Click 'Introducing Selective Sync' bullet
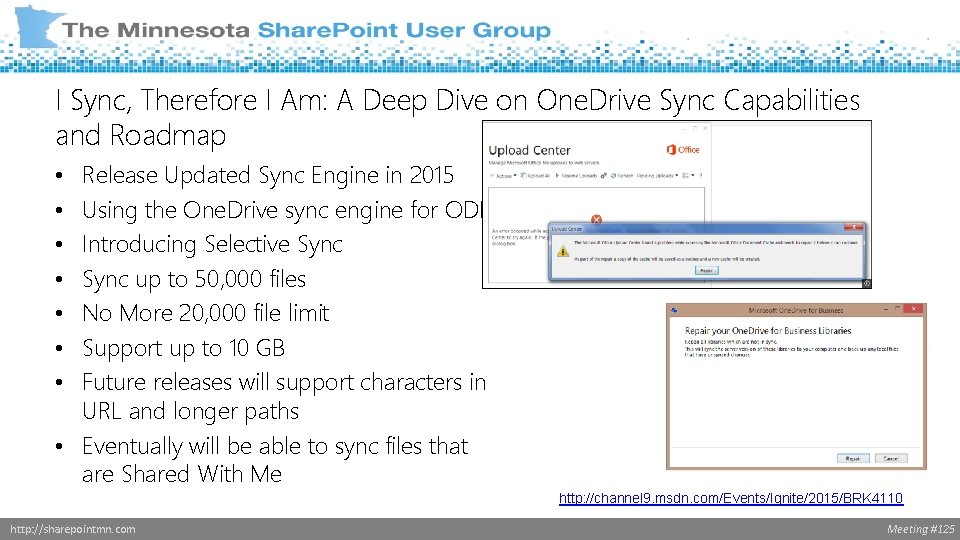960x540 pixels. pos(212,244)
